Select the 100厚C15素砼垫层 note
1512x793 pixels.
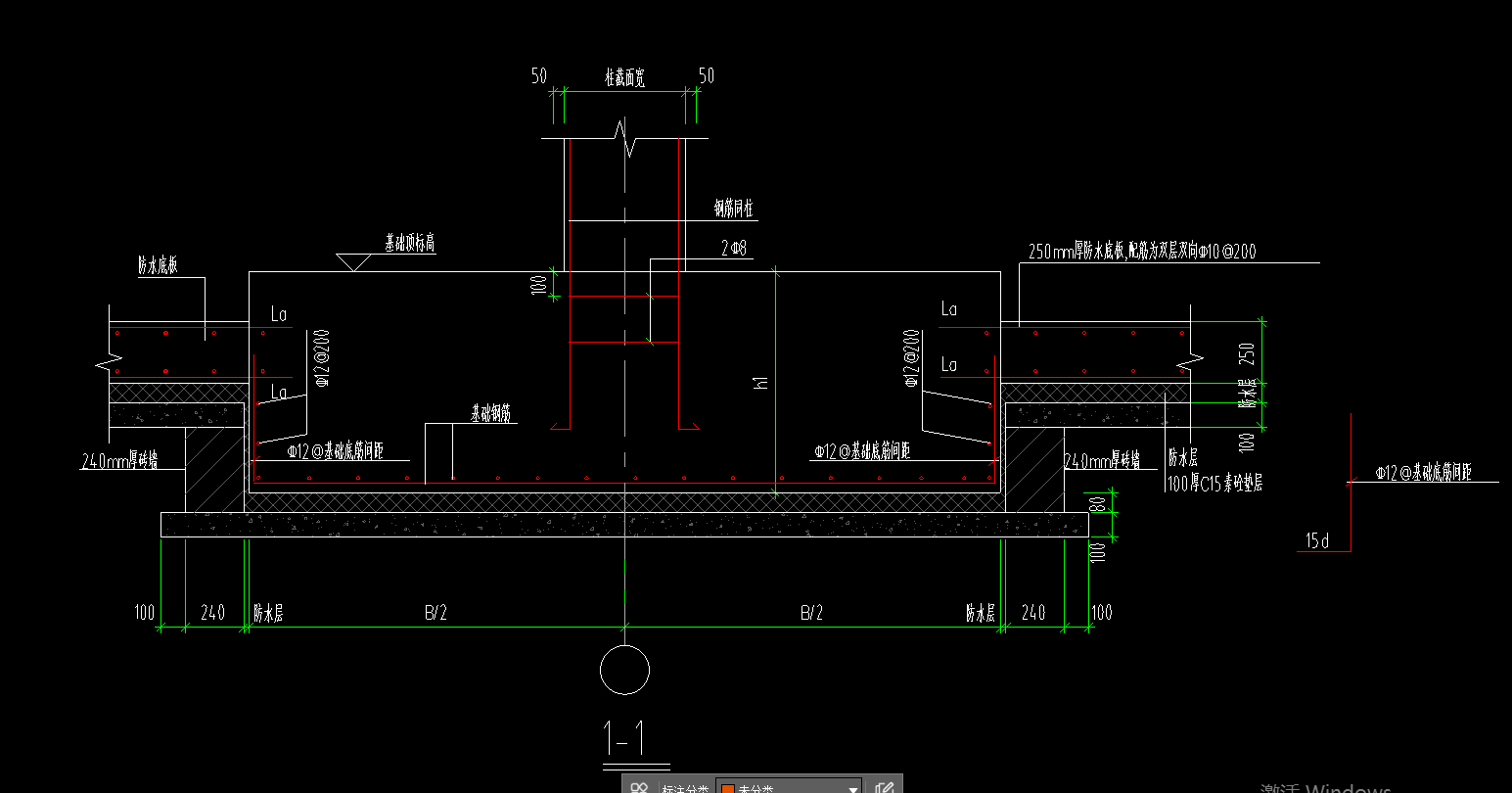click(1214, 483)
